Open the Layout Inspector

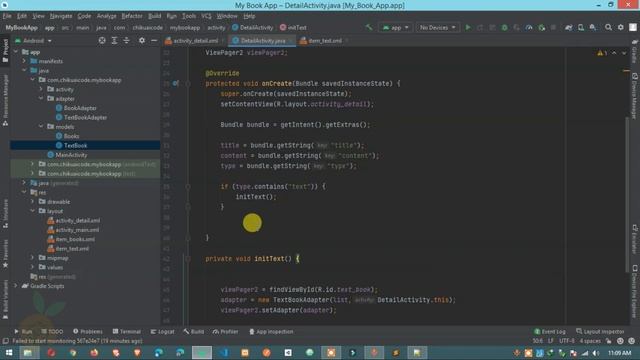coord(600,331)
